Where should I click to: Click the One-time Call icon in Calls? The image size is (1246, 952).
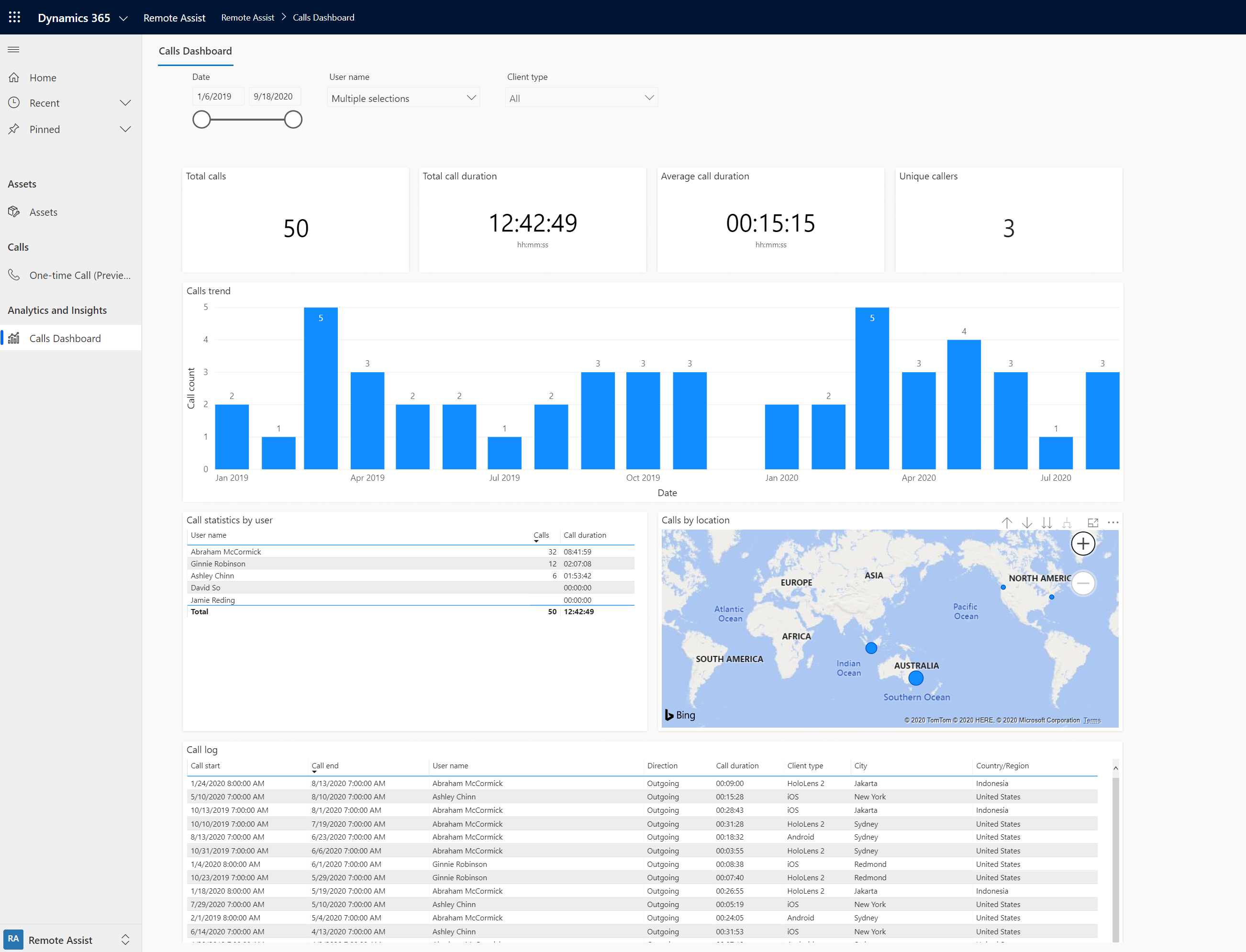tap(14, 274)
